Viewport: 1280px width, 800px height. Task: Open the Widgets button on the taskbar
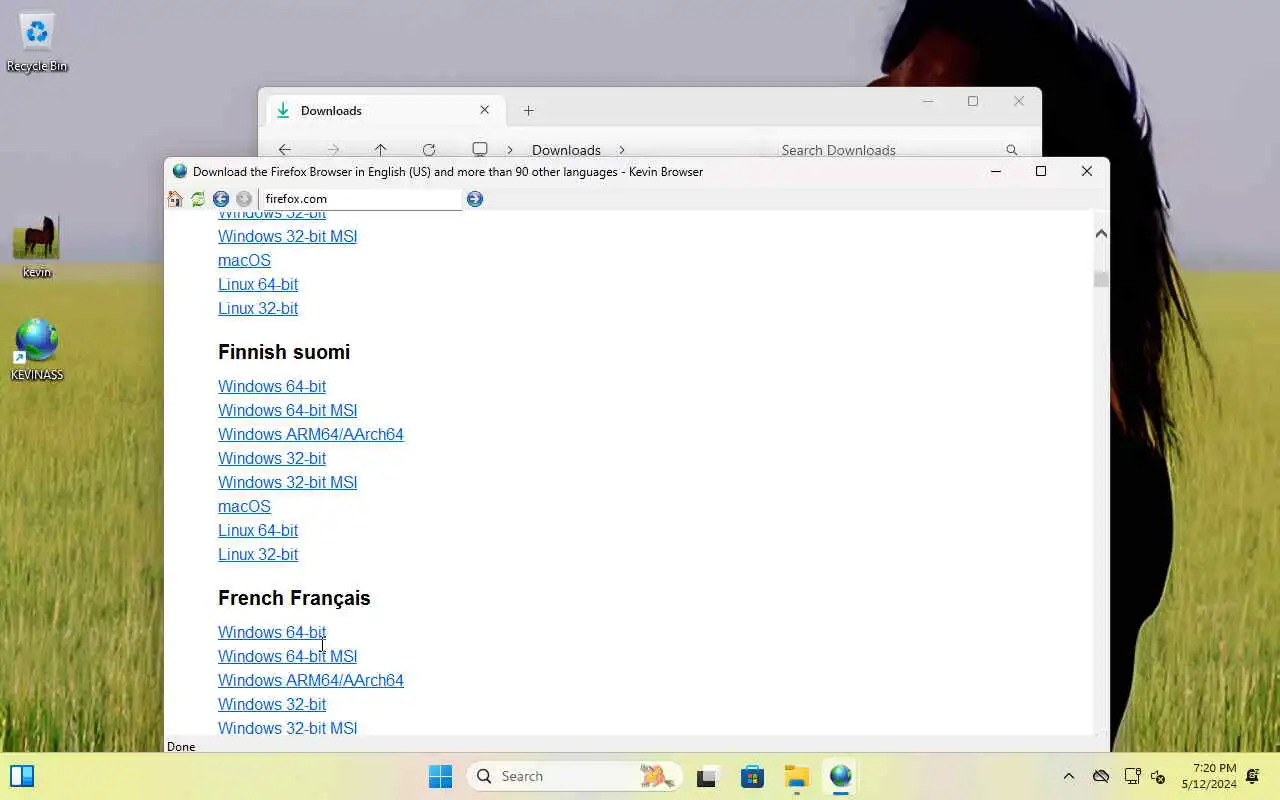point(22,776)
